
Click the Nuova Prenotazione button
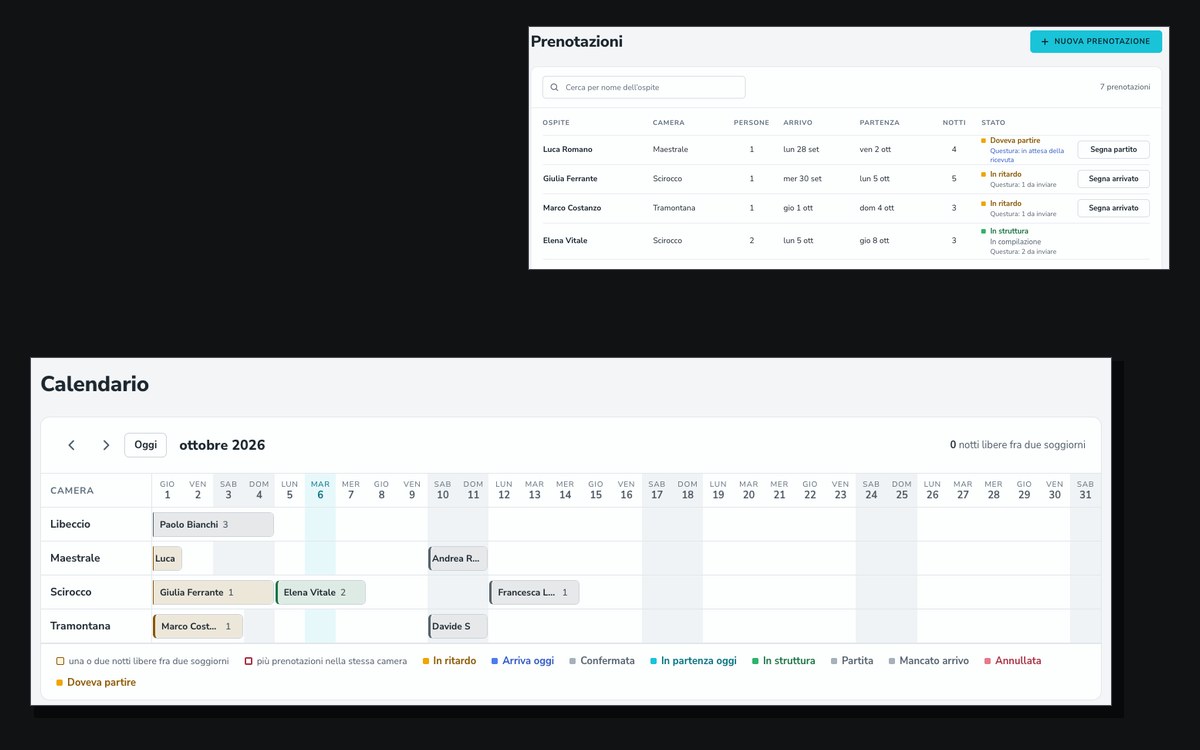pyautogui.click(x=1096, y=42)
